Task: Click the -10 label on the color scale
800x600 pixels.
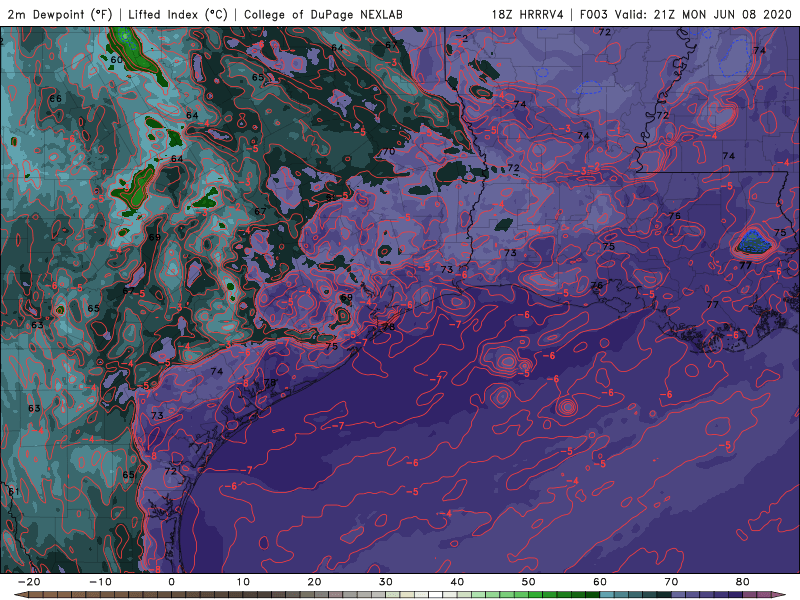Action: click(100, 582)
